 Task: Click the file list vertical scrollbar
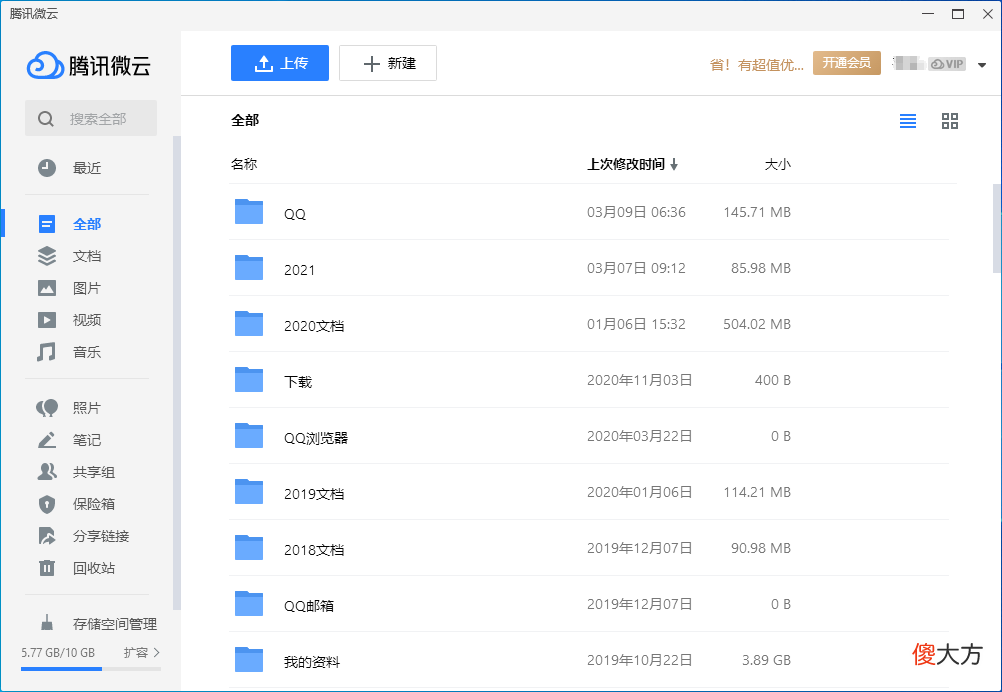tap(996, 228)
